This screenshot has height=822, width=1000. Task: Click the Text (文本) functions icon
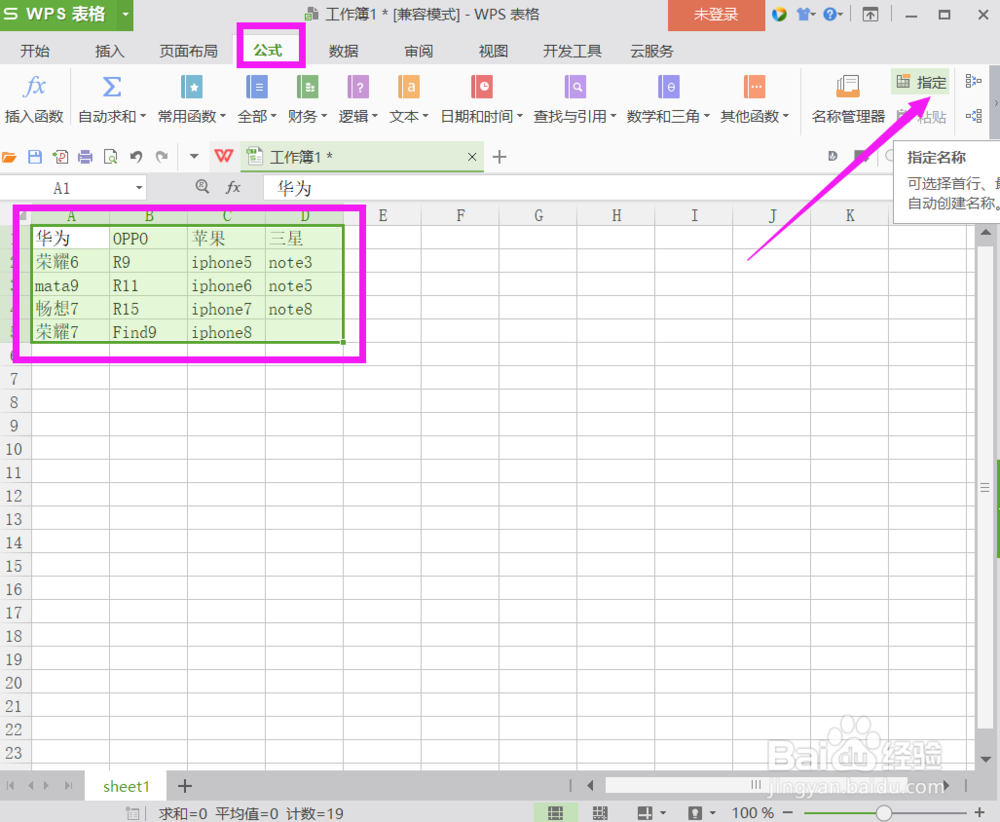[x=408, y=87]
